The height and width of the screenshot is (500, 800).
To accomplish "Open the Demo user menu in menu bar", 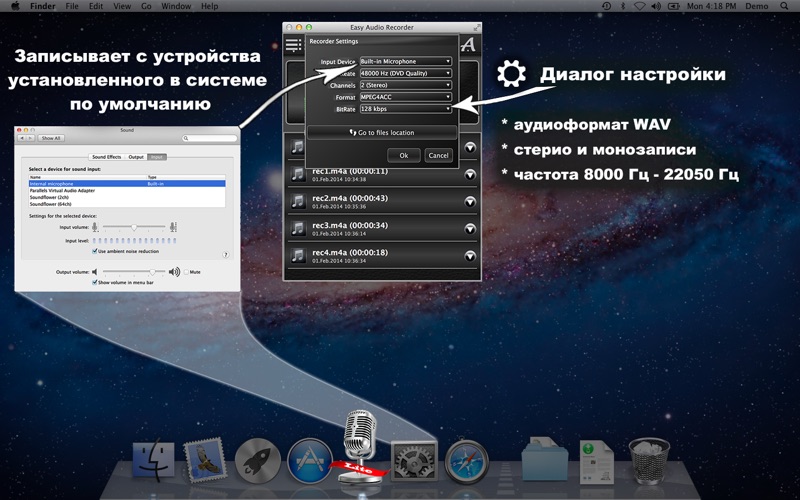I will (757, 6).
